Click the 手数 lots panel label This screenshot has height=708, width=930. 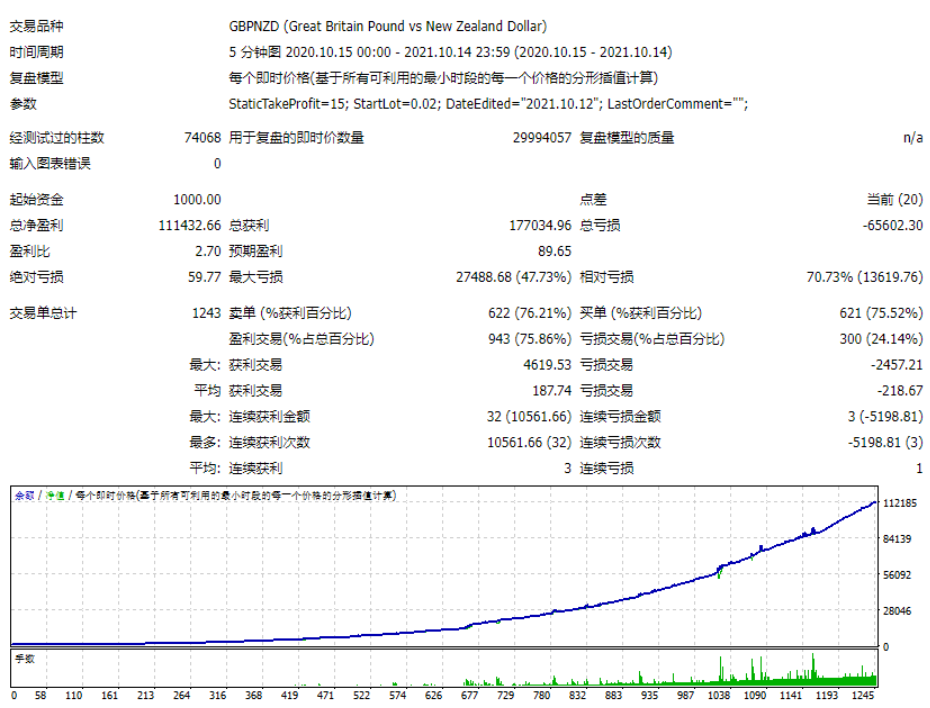(25, 659)
